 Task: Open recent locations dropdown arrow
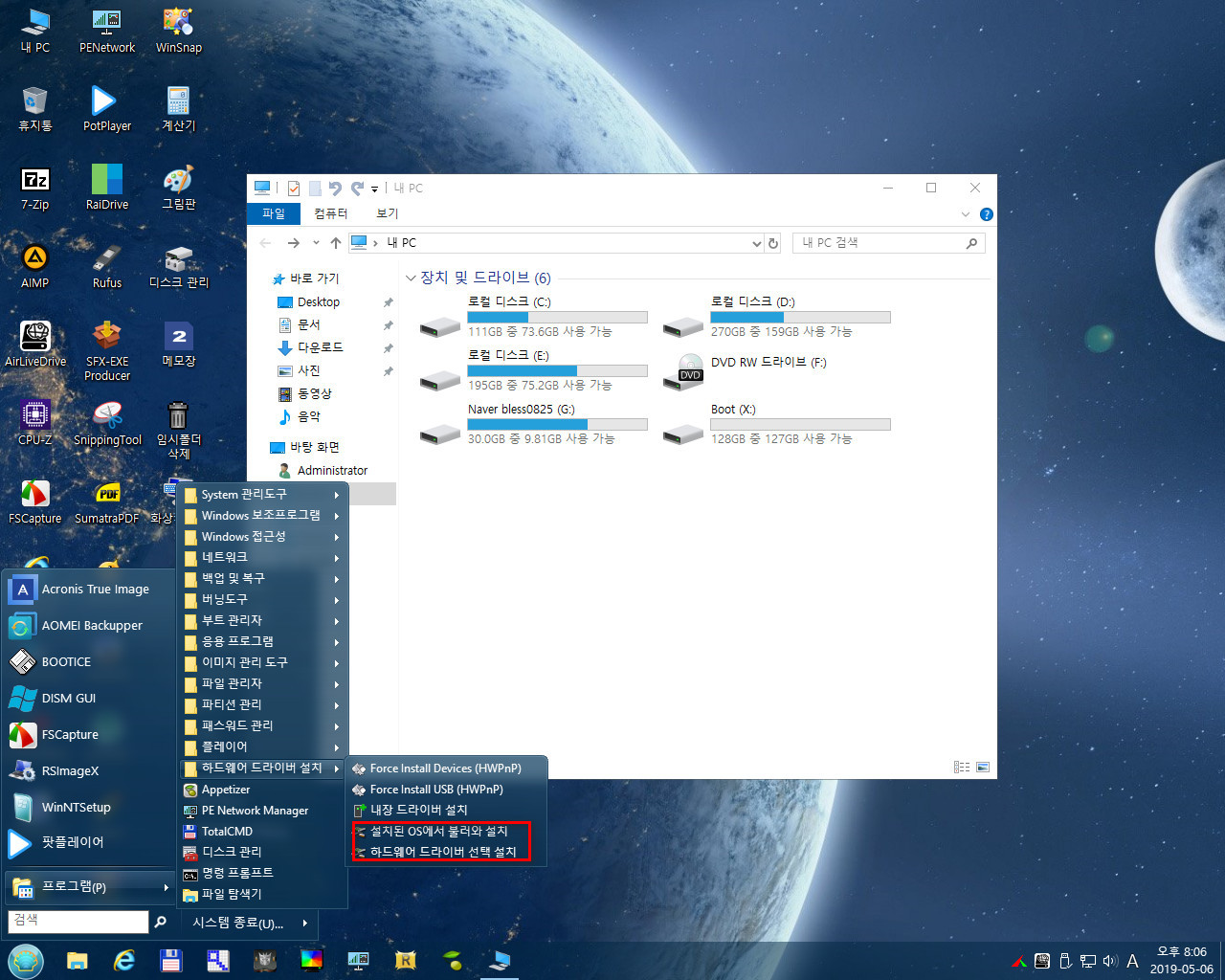[x=316, y=243]
